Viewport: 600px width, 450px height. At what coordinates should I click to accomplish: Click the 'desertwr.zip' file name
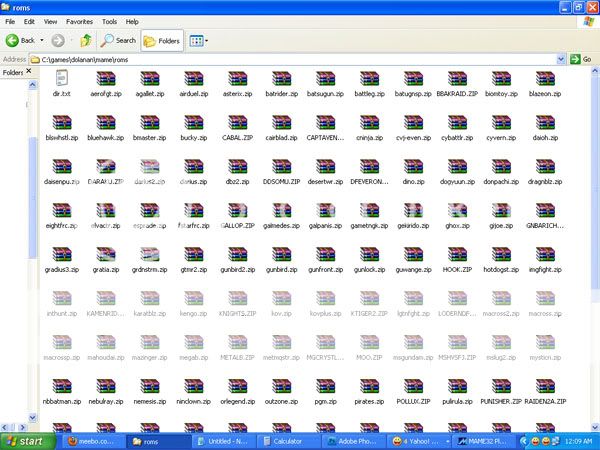click(325, 182)
